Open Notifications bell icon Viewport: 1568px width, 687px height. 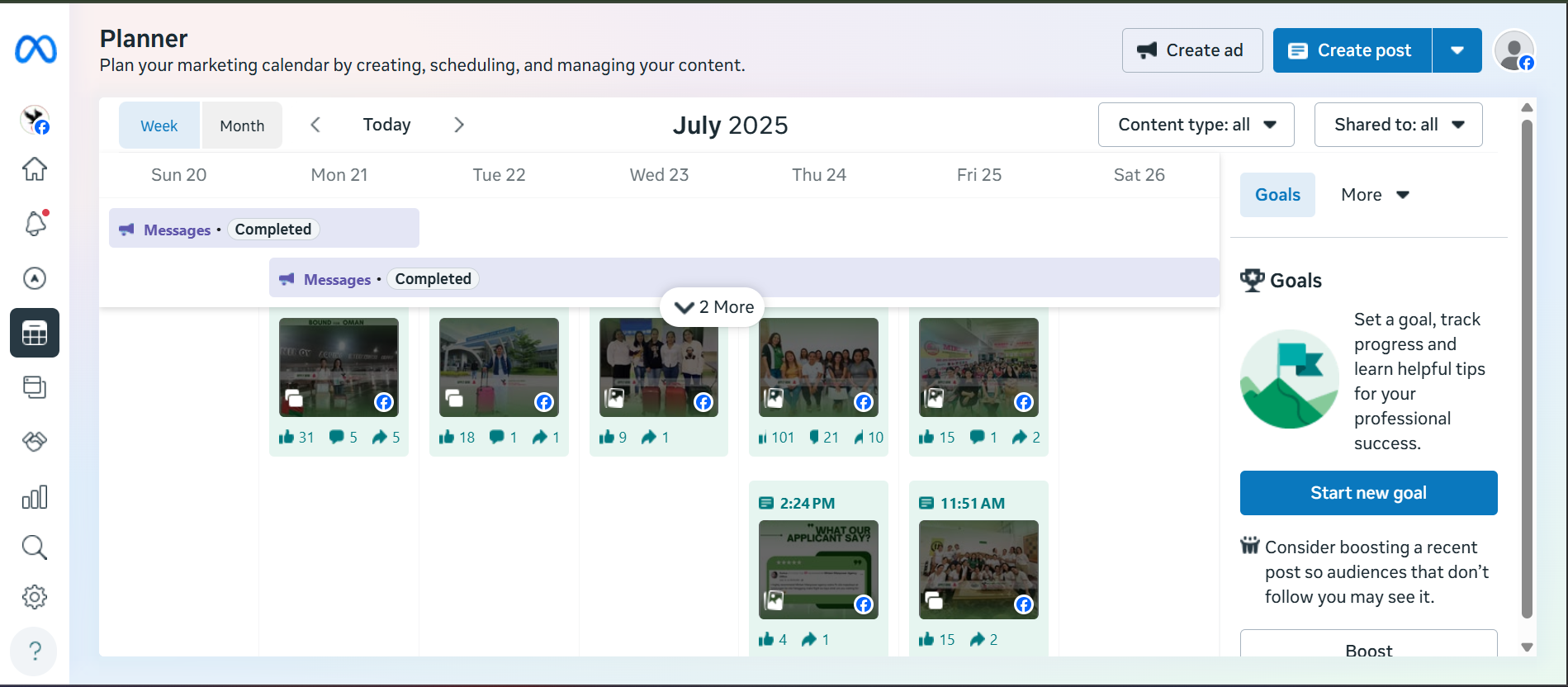point(35,224)
